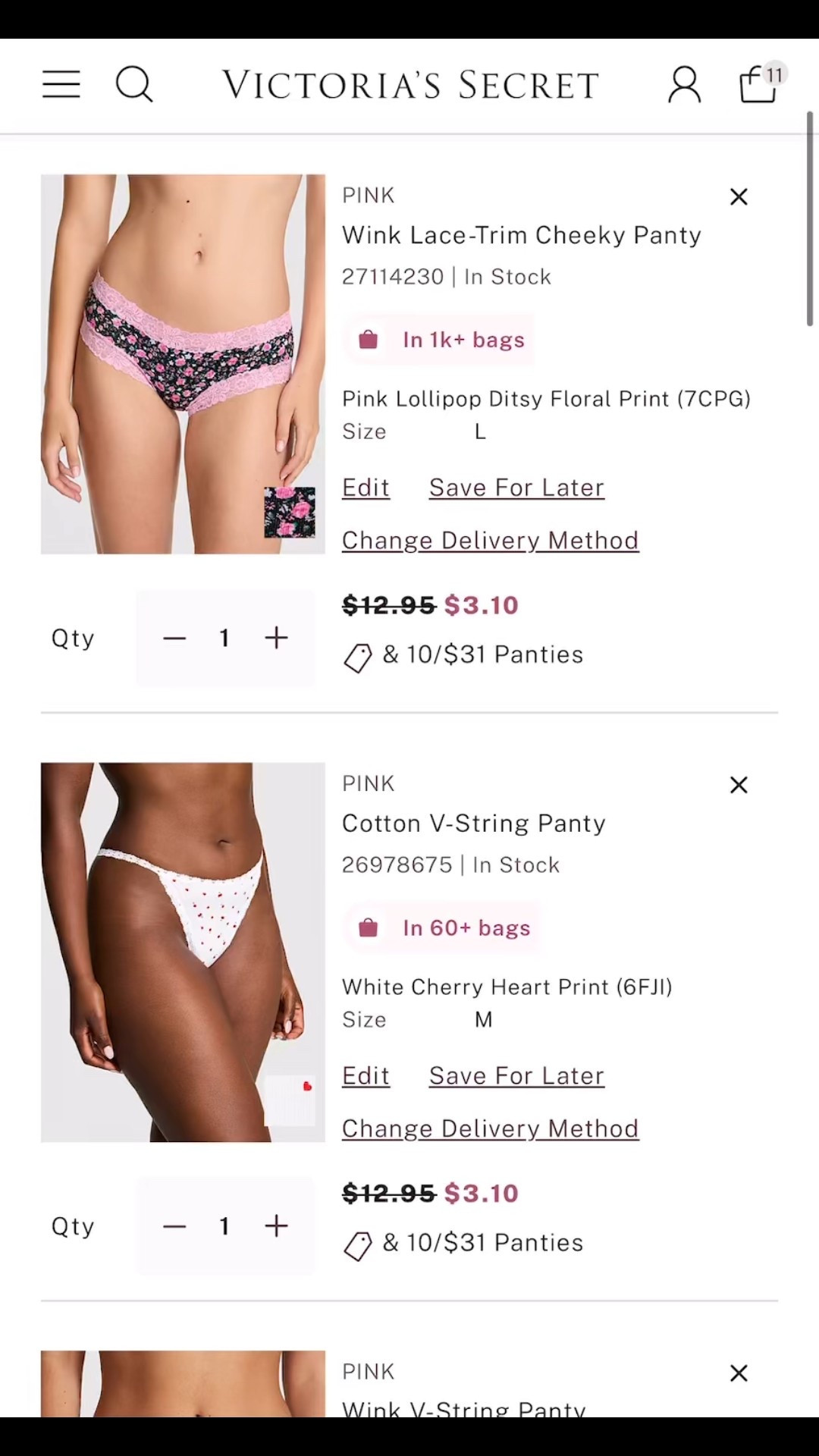Remove the Cotton V-String Panty

(739, 785)
